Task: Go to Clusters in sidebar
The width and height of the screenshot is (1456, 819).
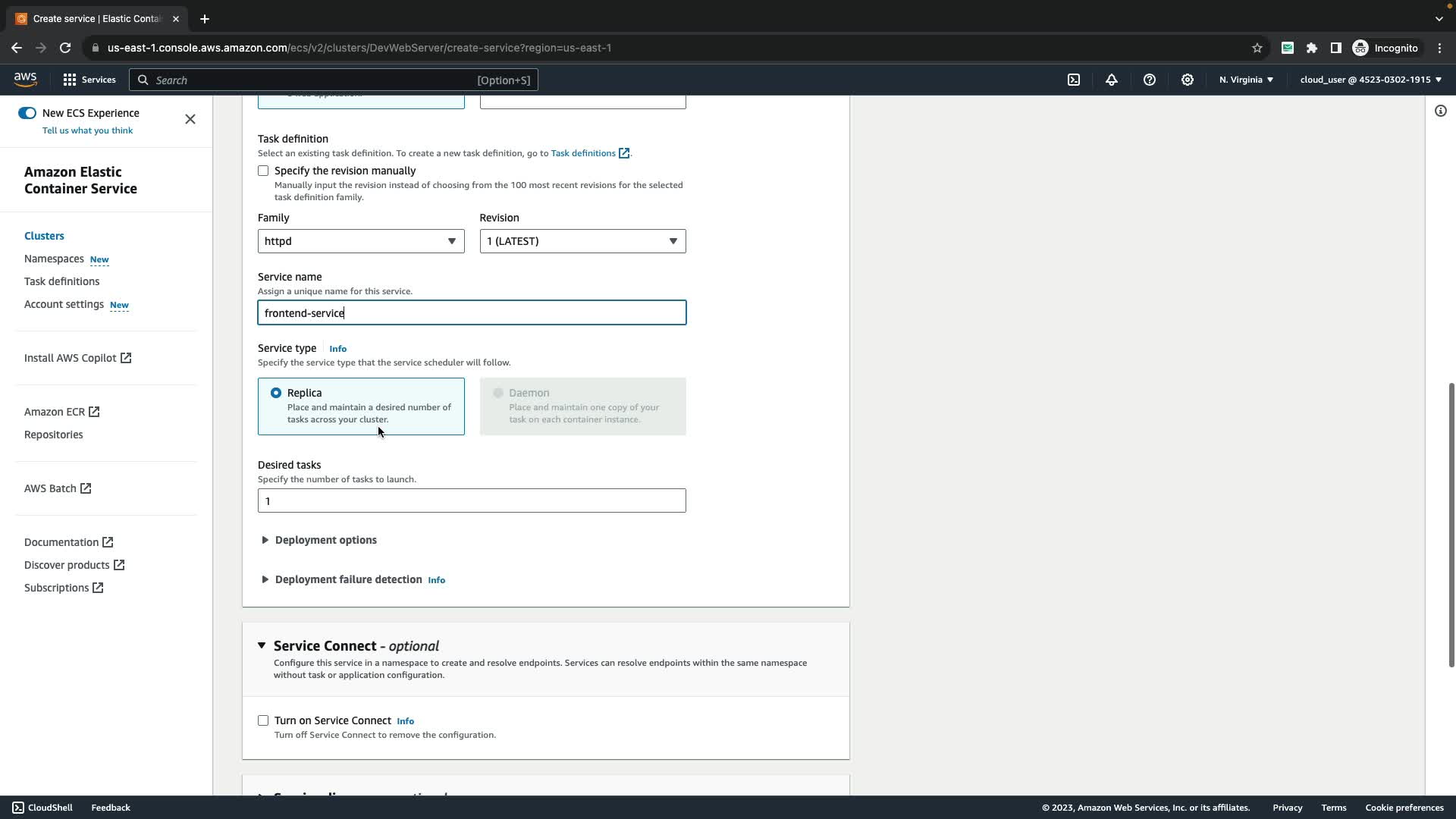Action: 44,236
